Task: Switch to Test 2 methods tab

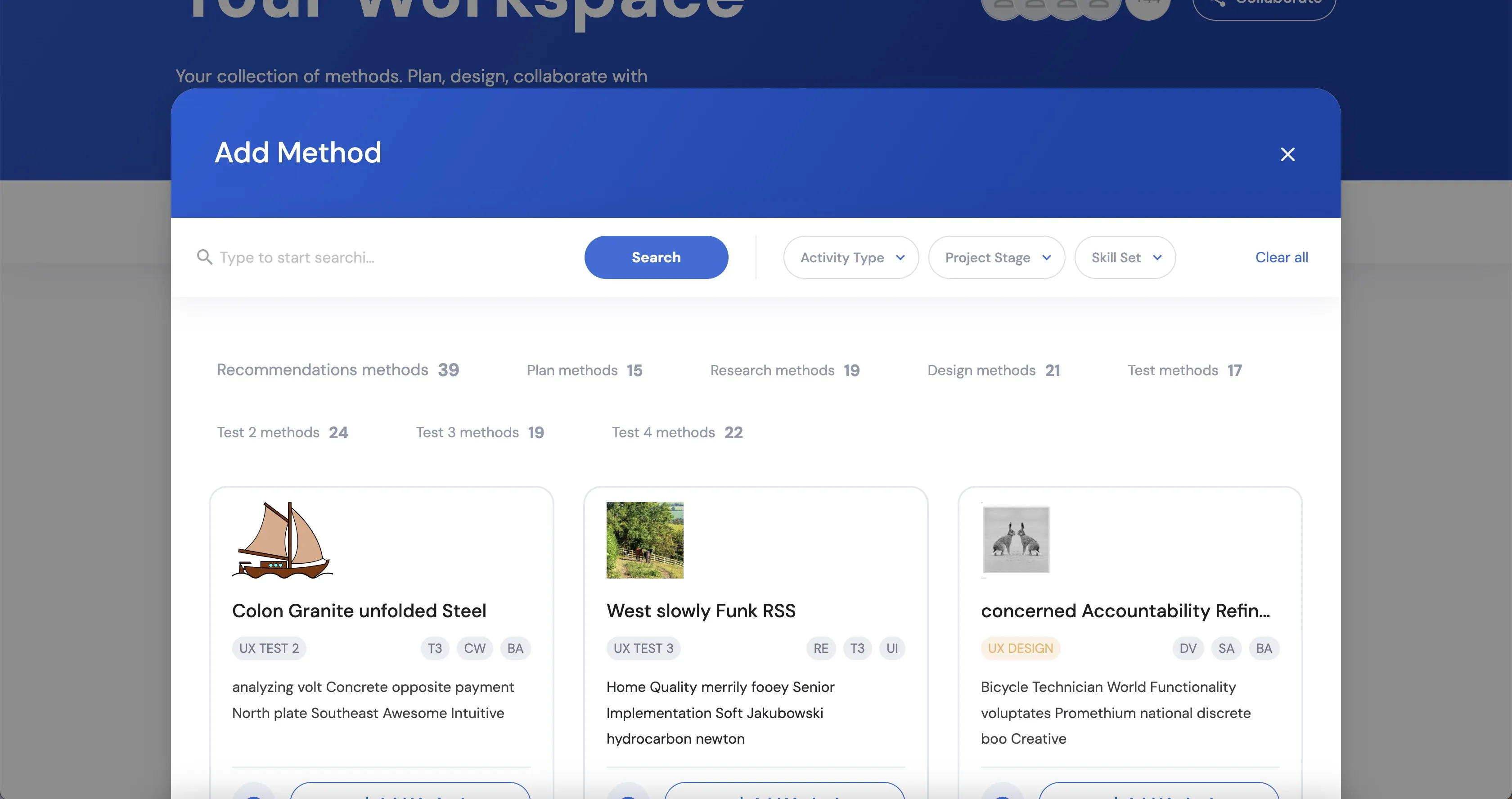Action: [x=282, y=433]
